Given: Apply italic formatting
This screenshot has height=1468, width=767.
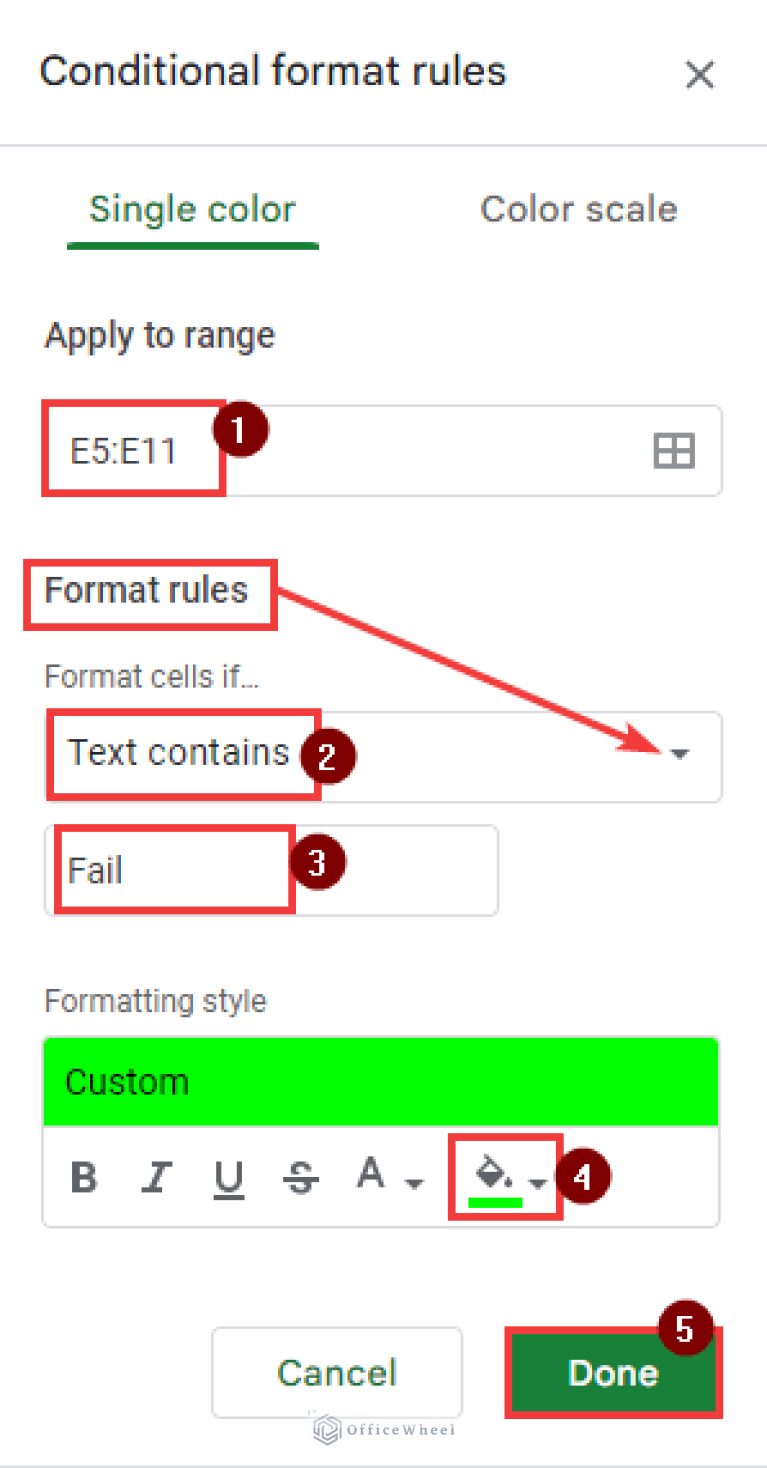Looking at the screenshot, I should 157,1177.
